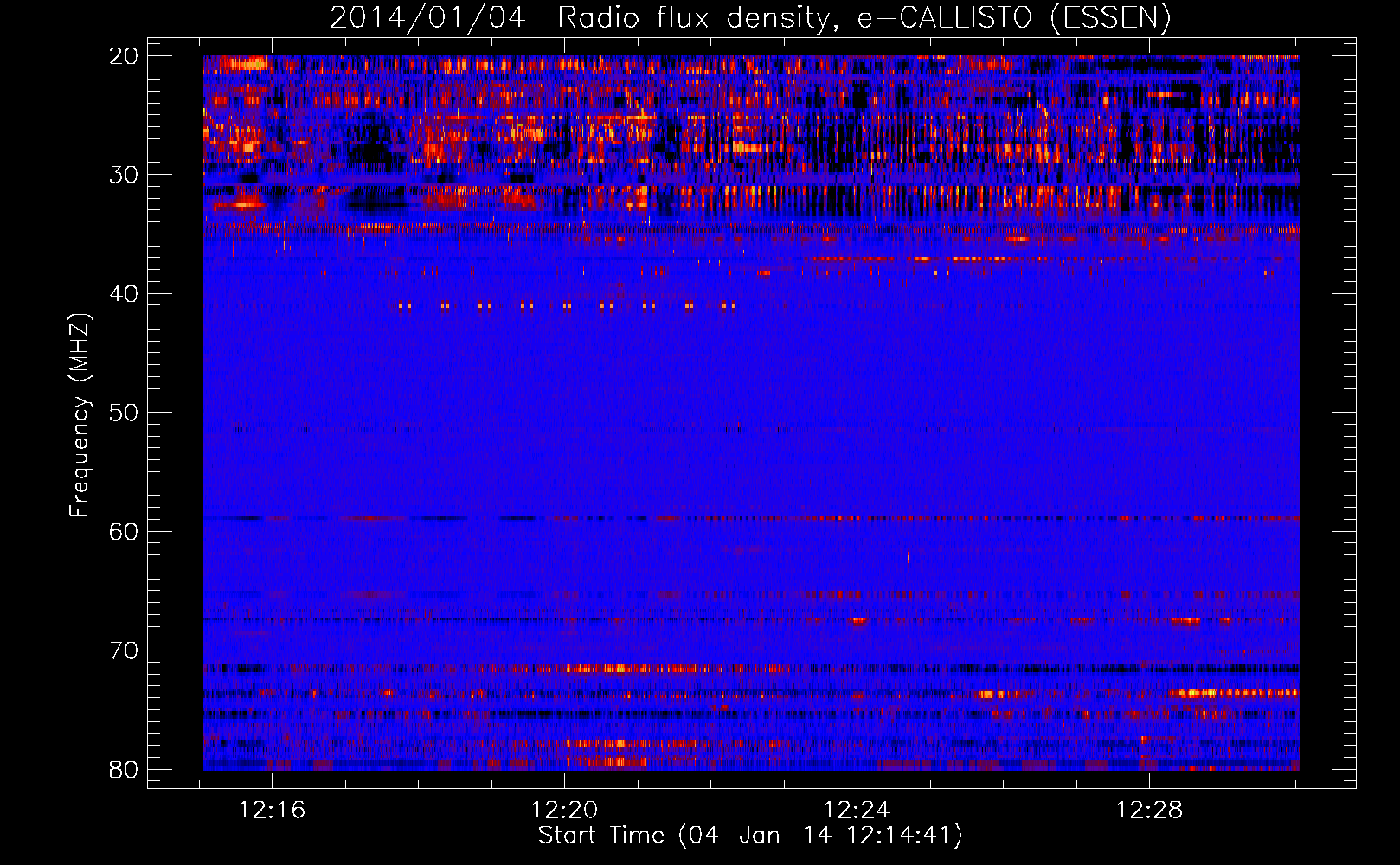Click the 50 frequency tick label
The width and height of the screenshot is (1400, 865).
(124, 413)
